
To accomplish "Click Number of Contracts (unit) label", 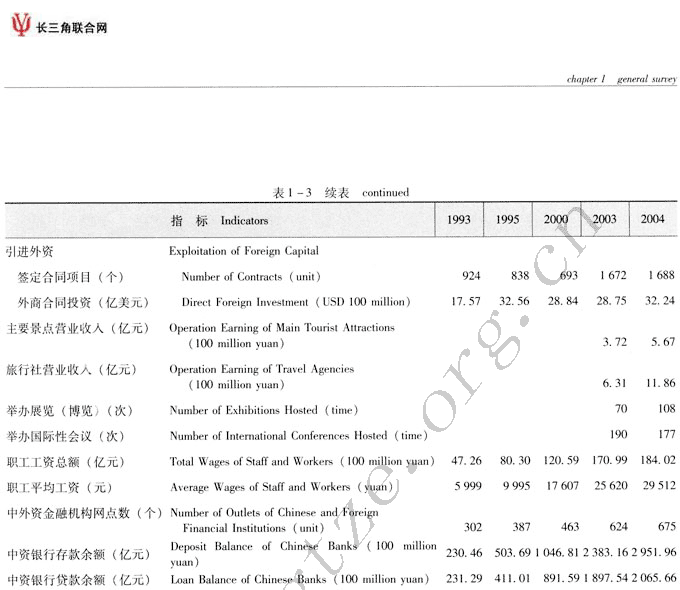I will click(251, 276).
